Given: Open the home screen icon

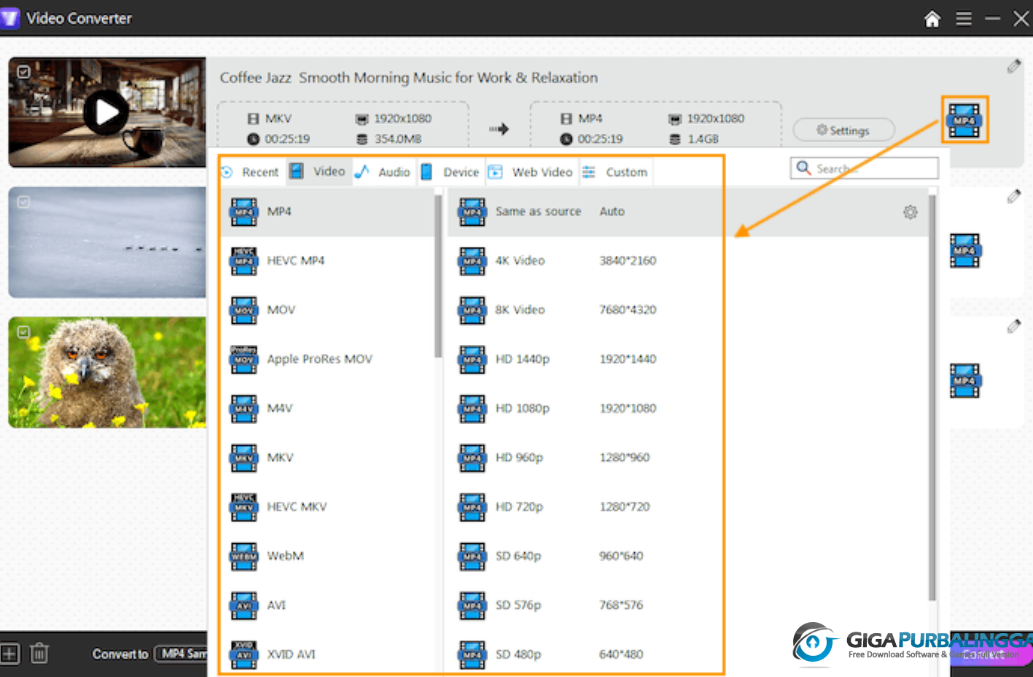Looking at the screenshot, I should click(x=932, y=18).
